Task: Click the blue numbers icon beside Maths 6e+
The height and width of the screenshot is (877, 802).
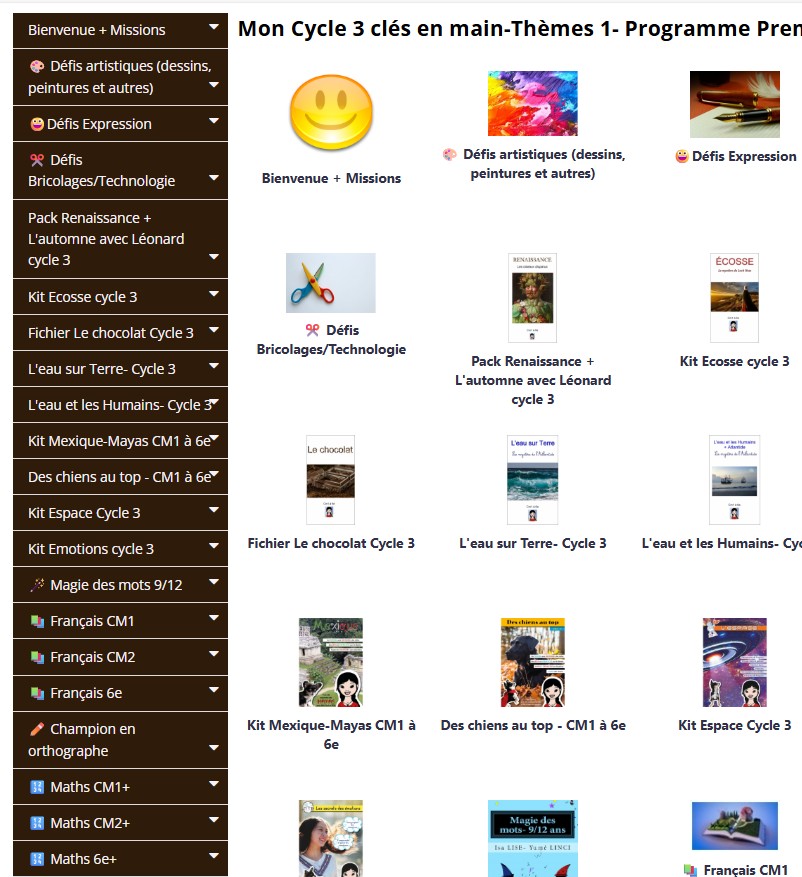Action: tap(37, 859)
